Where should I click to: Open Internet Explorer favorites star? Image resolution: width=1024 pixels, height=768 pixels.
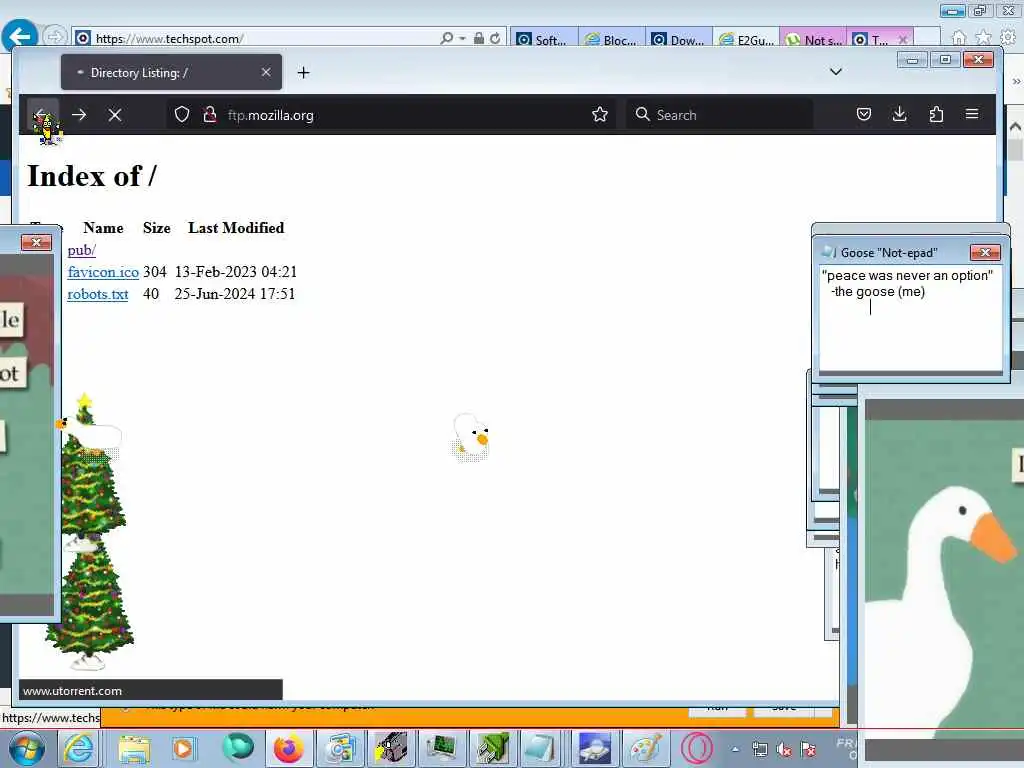983,38
